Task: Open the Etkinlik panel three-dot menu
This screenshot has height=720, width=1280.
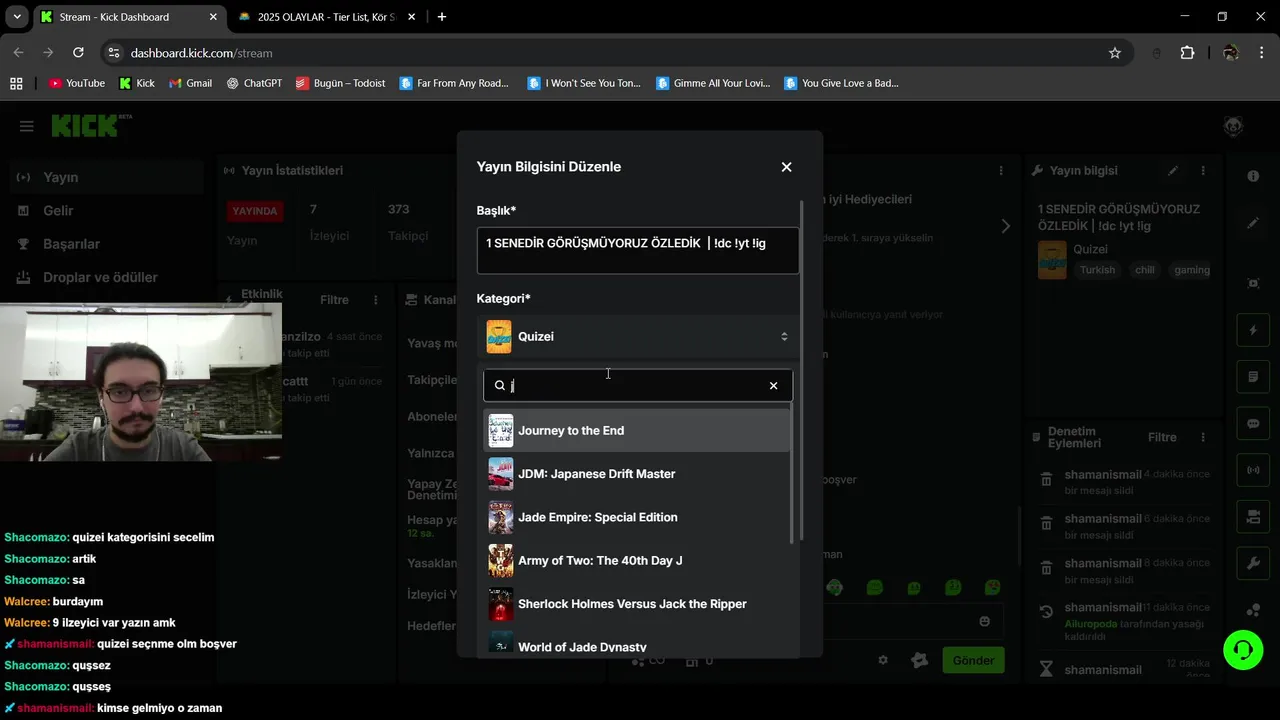Action: 376,300
